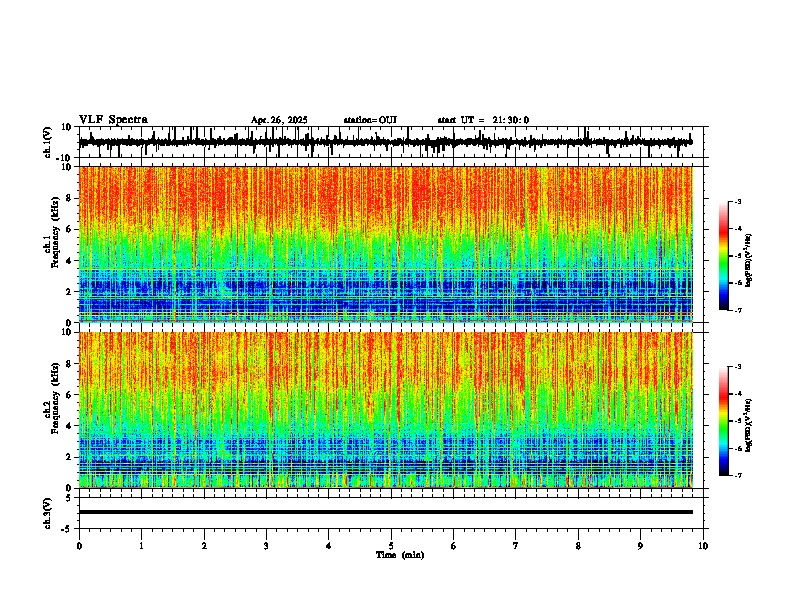792x612 pixels.
Task: Click the ch.1 color scale log(PSD) label
Action: point(749,261)
